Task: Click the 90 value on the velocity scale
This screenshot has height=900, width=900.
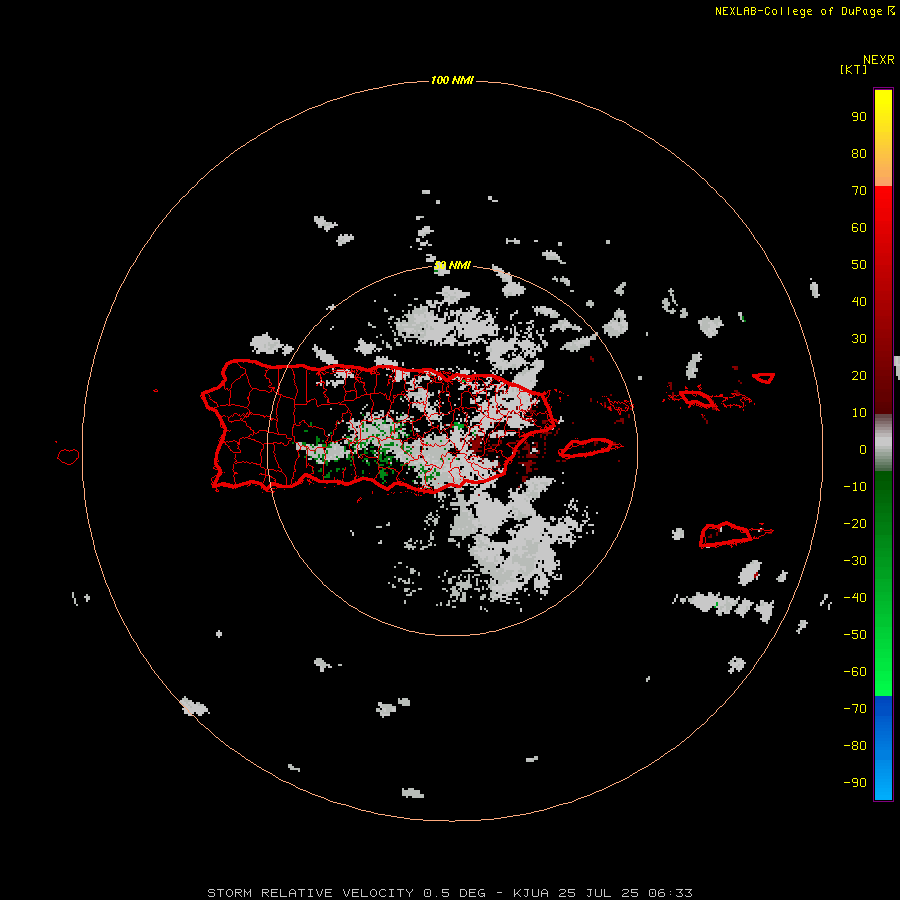Action: [x=859, y=117]
